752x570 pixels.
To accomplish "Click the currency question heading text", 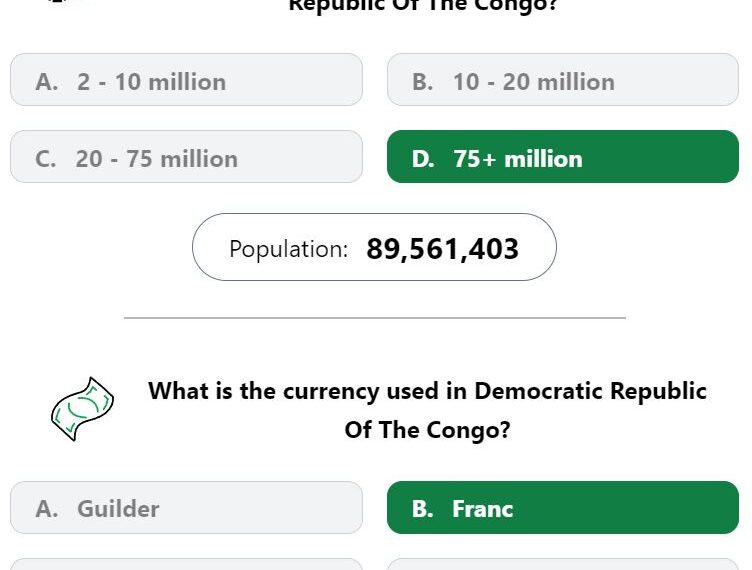I will 427,410.
